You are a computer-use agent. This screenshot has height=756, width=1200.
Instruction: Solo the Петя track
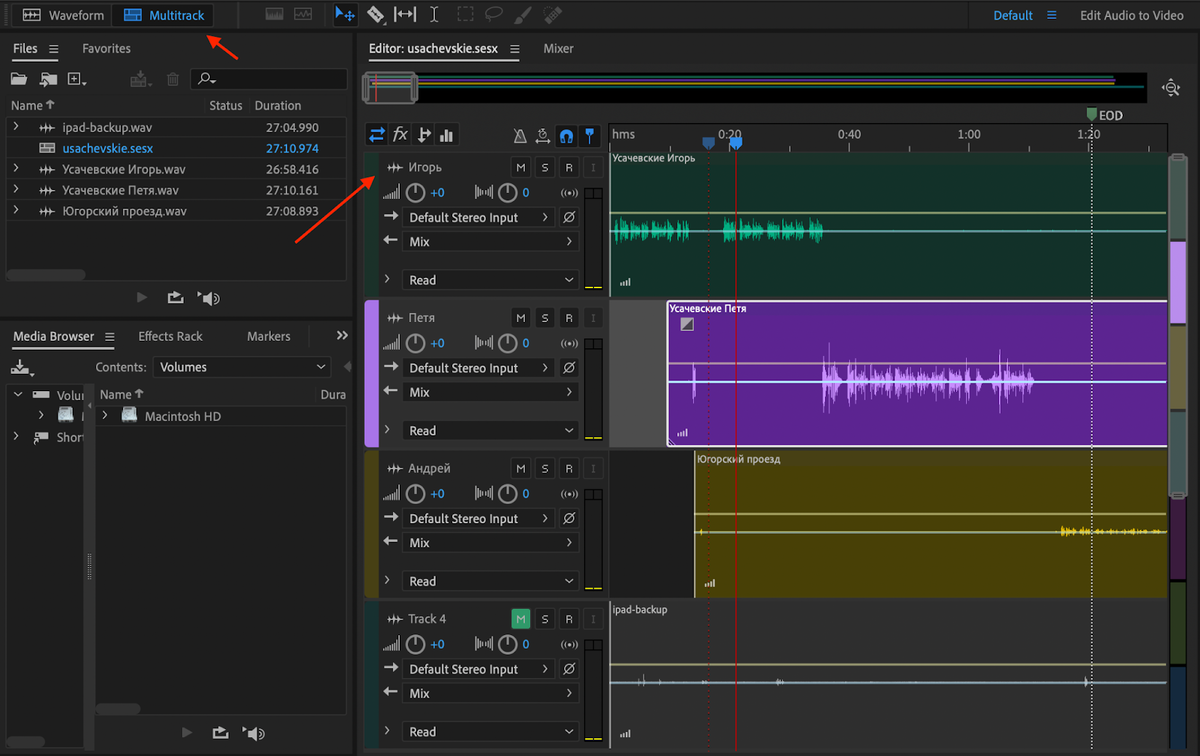(x=545, y=318)
